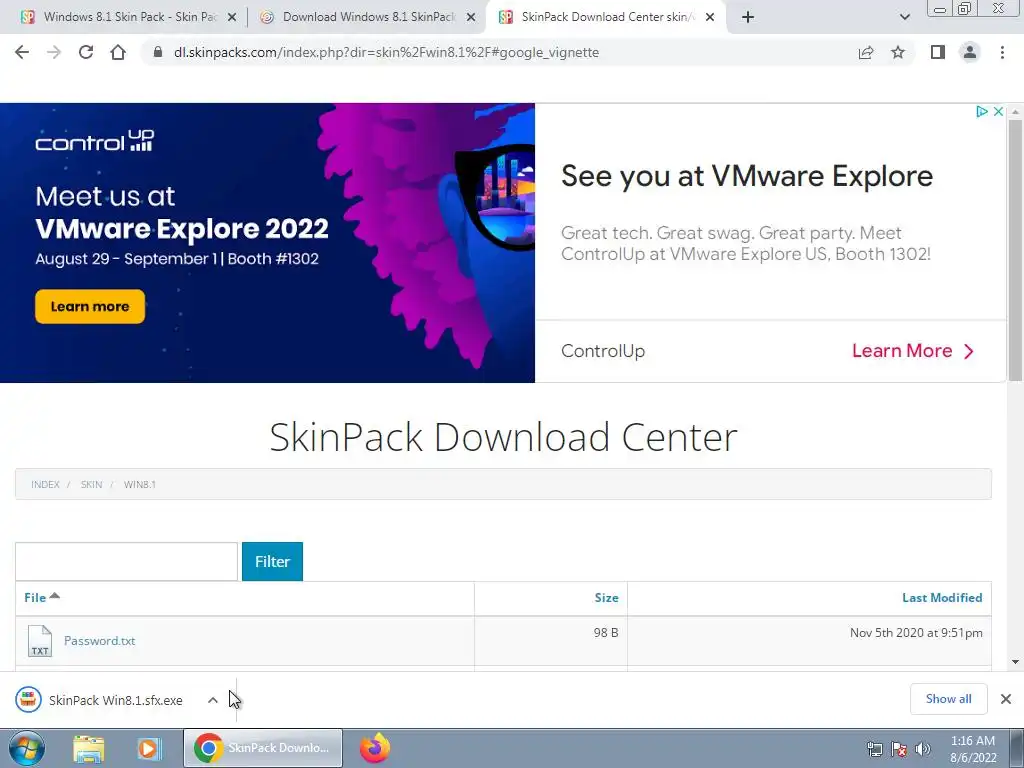The width and height of the screenshot is (1024, 768).
Task: Open the Windows Start menu
Action: tap(26, 748)
